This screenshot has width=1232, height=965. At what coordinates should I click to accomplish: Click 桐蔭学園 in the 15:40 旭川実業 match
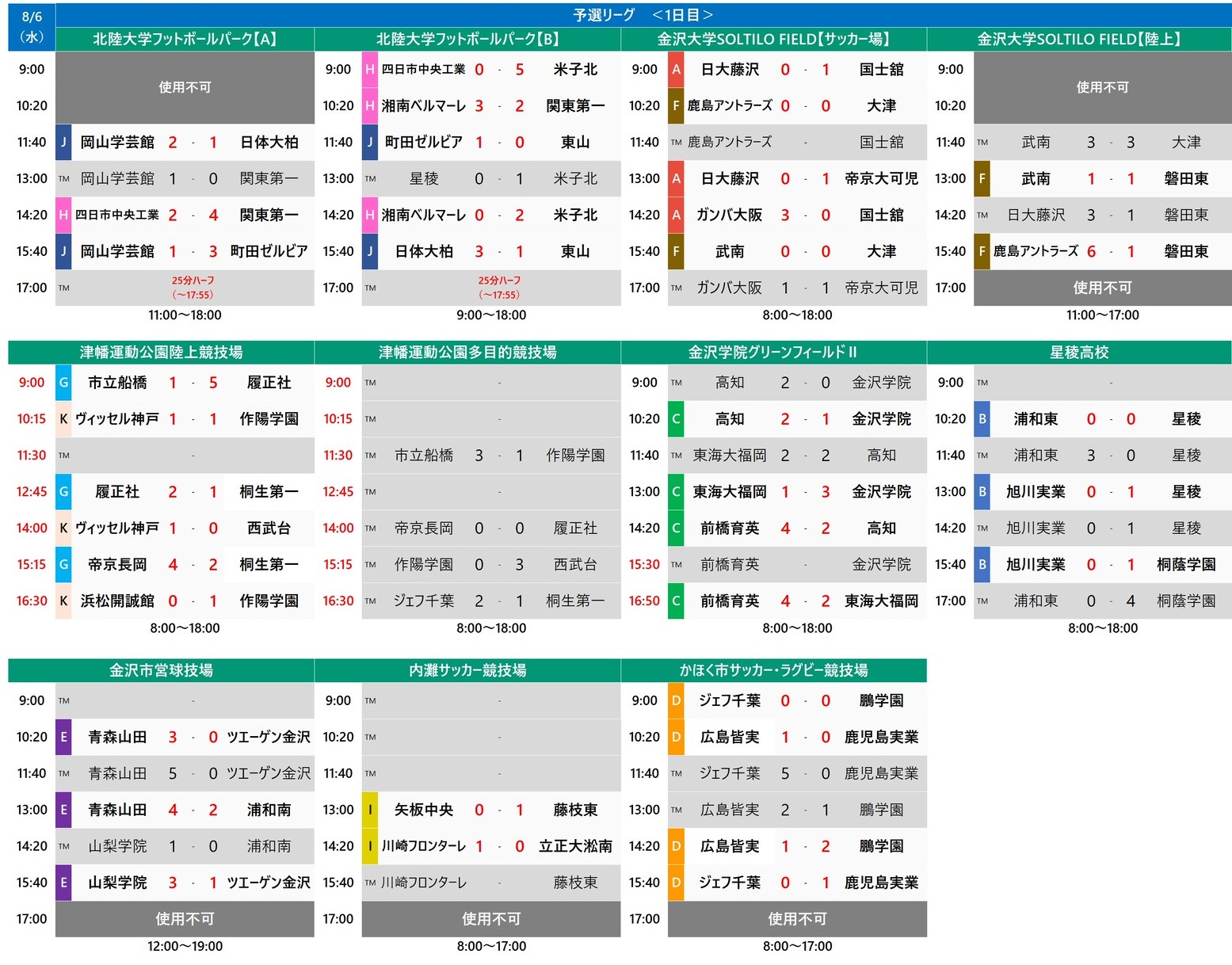click(x=1186, y=565)
